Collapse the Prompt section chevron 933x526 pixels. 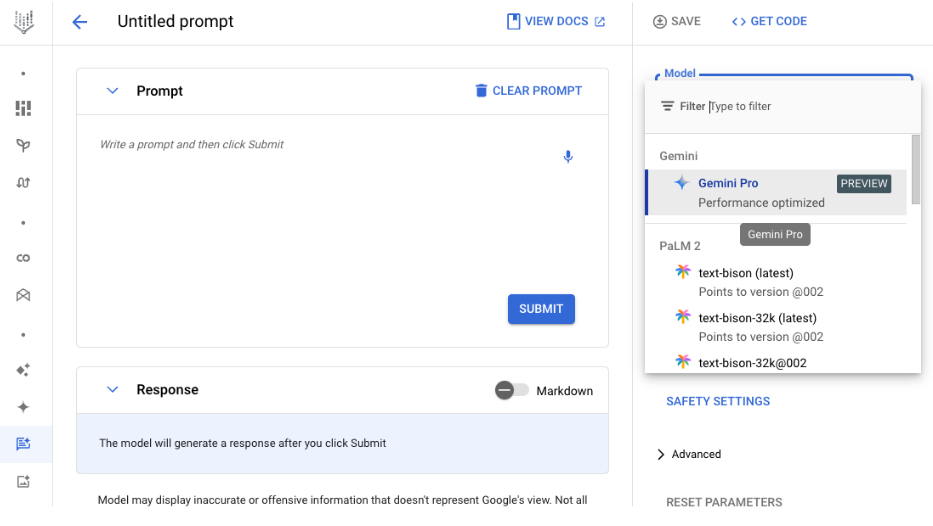coord(112,91)
